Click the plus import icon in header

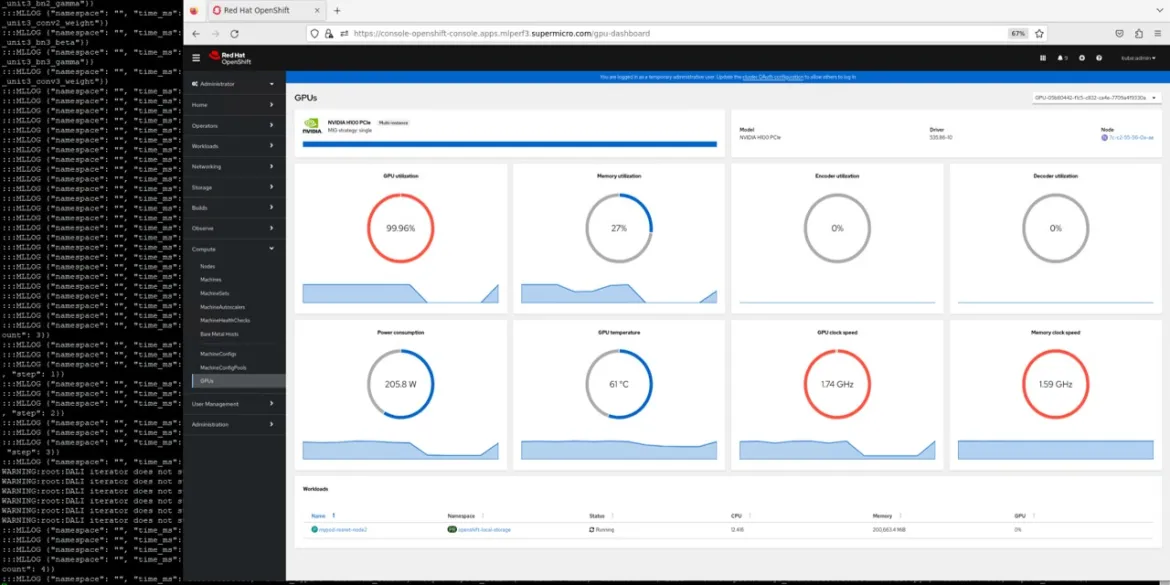tap(1082, 57)
